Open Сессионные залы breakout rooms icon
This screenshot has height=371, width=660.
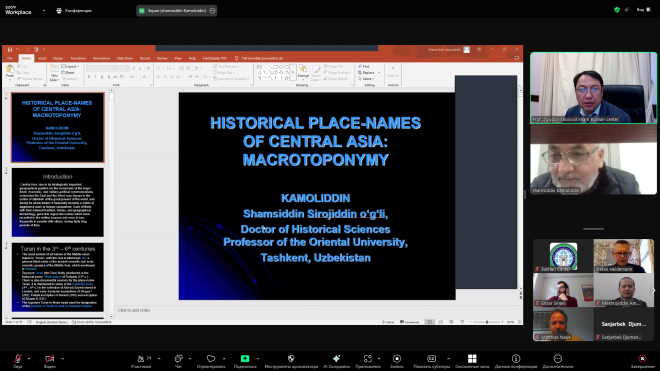[472, 359]
